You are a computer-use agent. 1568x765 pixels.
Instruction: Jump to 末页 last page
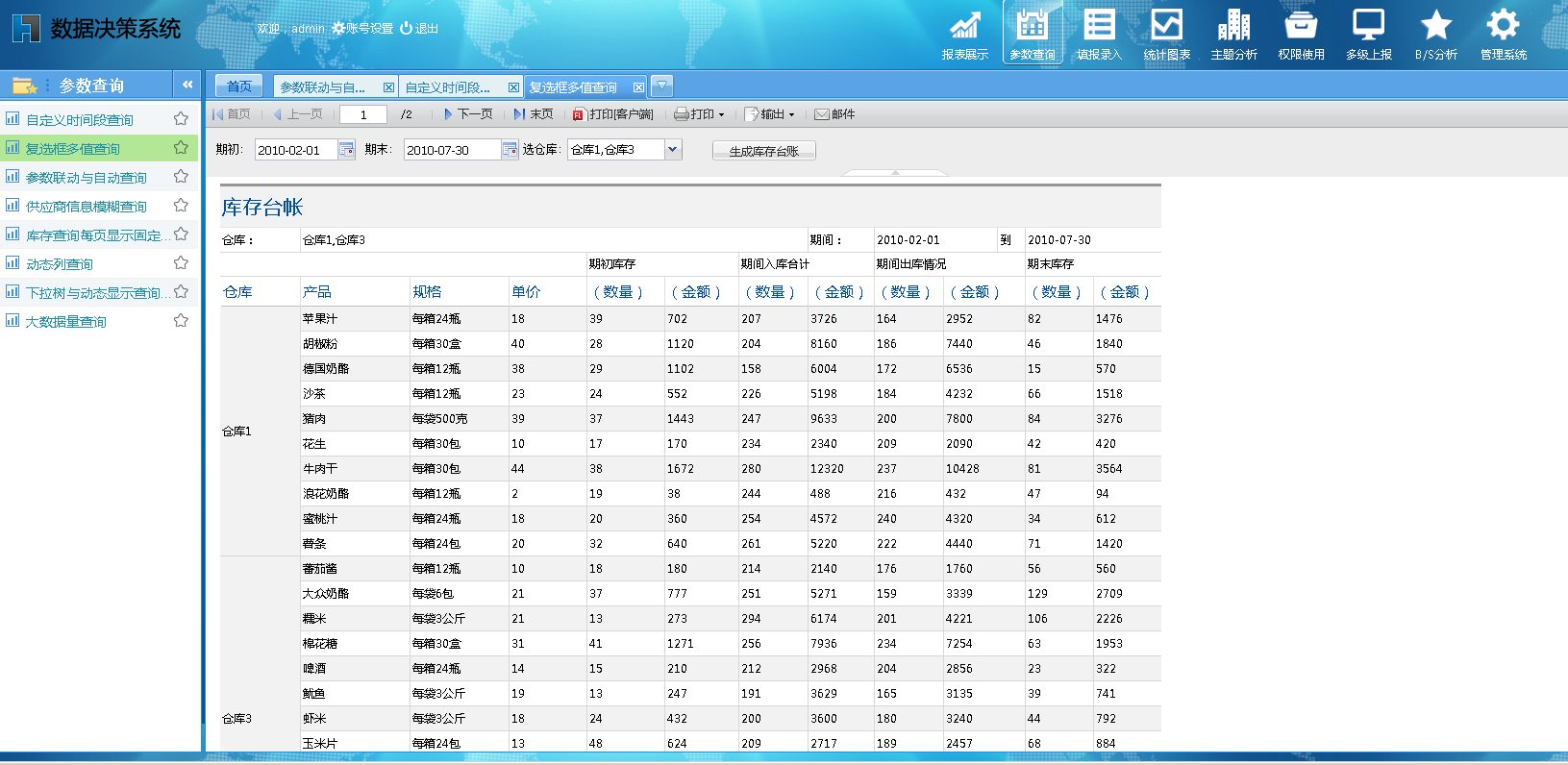click(534, 114)
